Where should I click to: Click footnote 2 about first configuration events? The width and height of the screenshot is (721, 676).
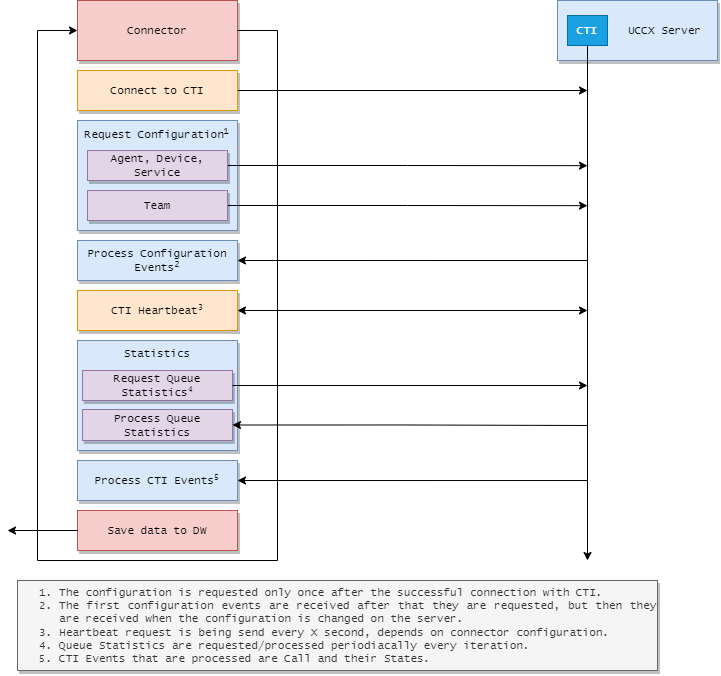point(348,612)
